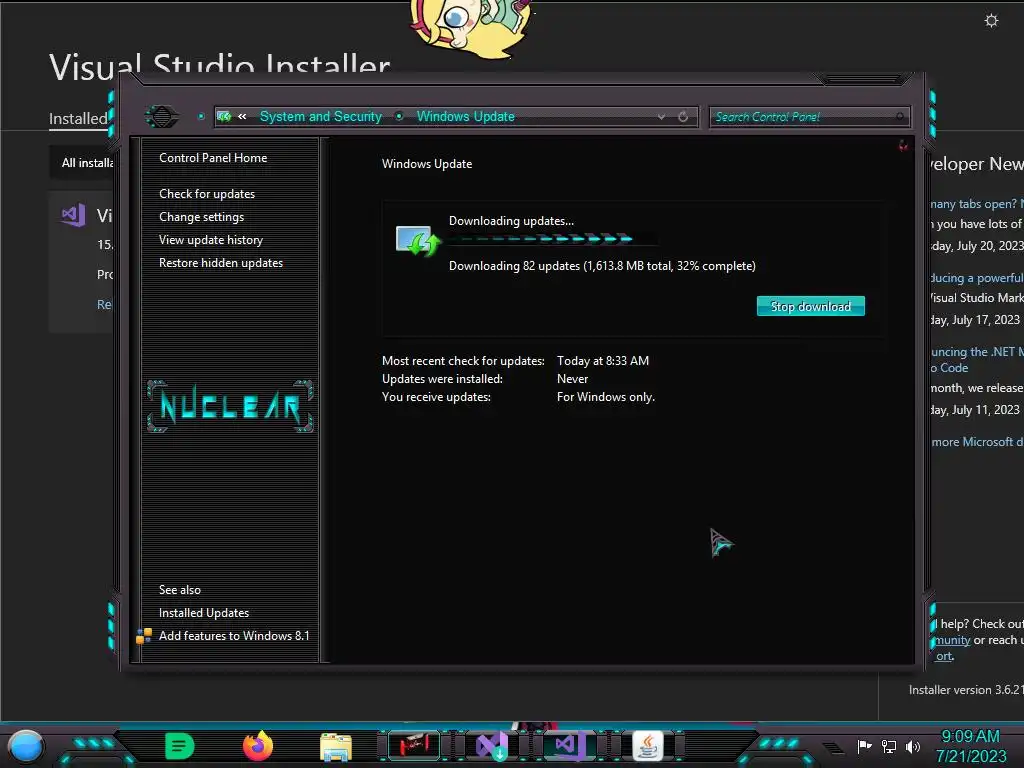This screenshot has width=1024, height=768.
Task: Click the Windows Update download status icon
Action: [418, 240]
